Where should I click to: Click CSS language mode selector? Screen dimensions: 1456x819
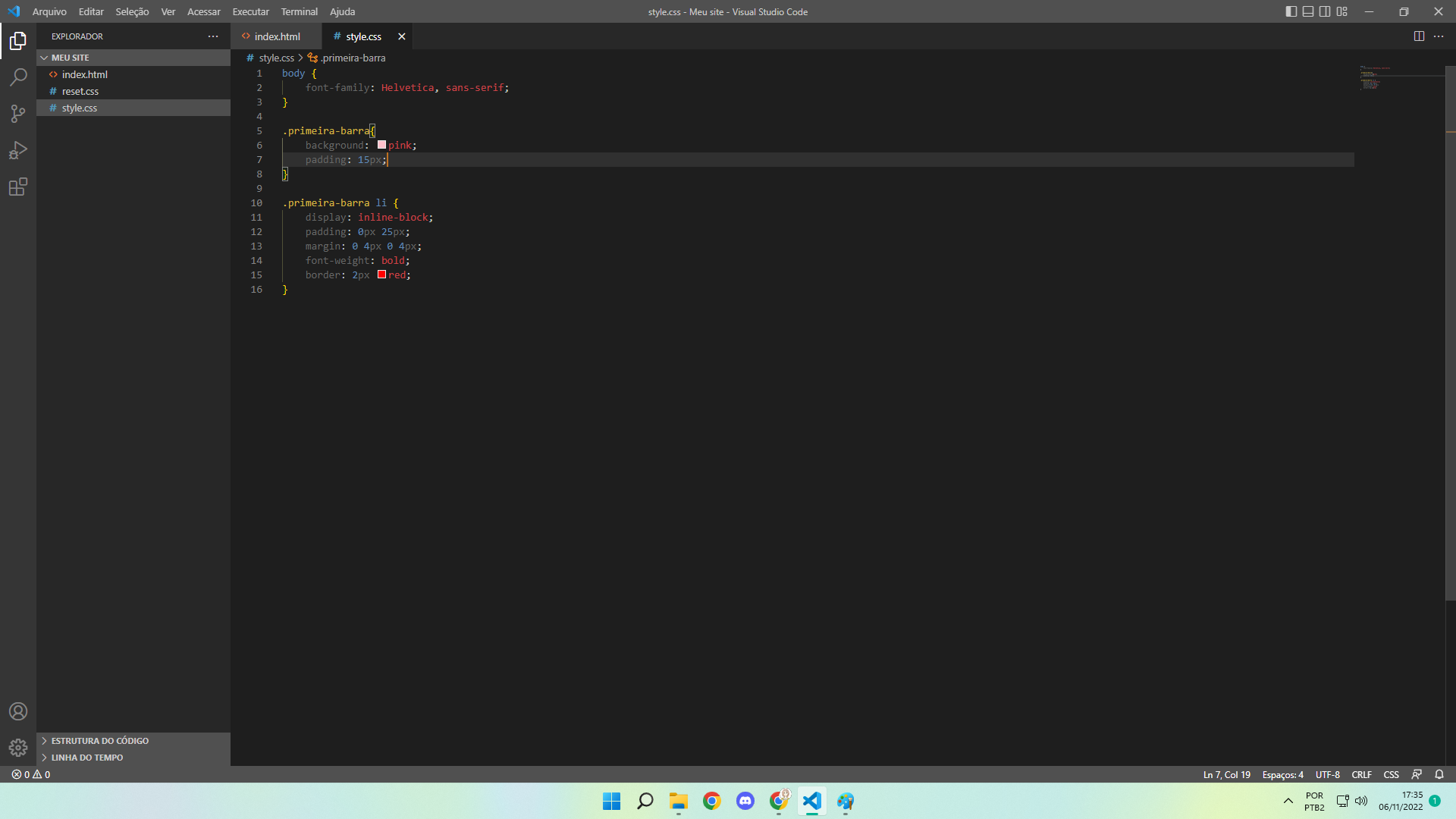pos(1391,774)
